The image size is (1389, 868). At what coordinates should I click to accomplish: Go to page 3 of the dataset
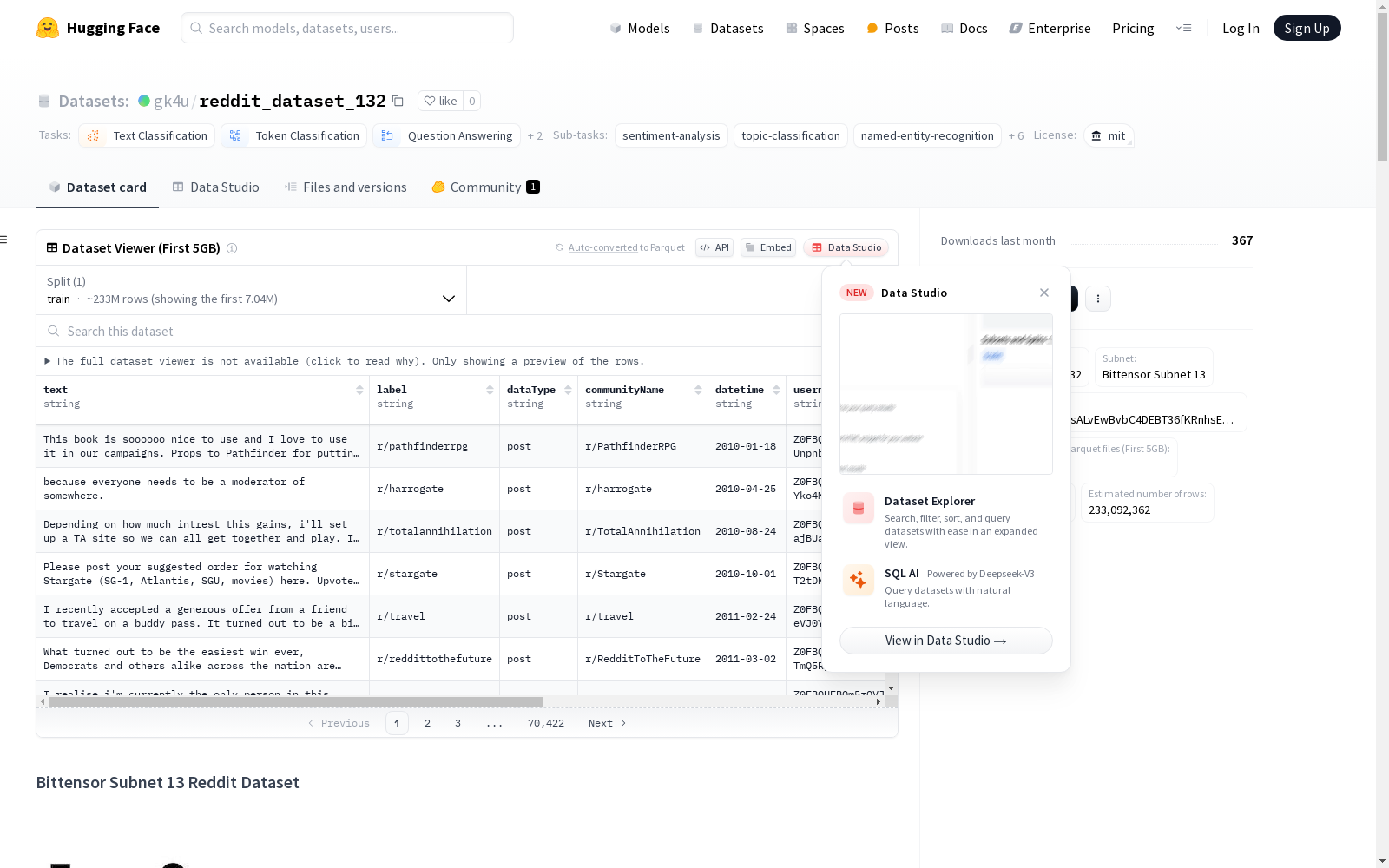[458, 723]
